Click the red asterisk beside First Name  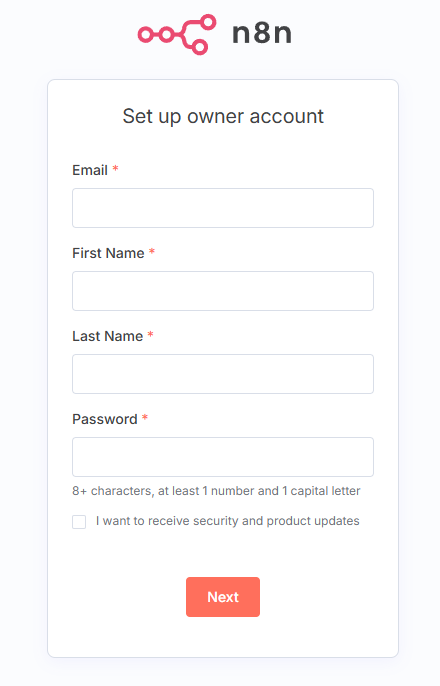pos(152,252)
